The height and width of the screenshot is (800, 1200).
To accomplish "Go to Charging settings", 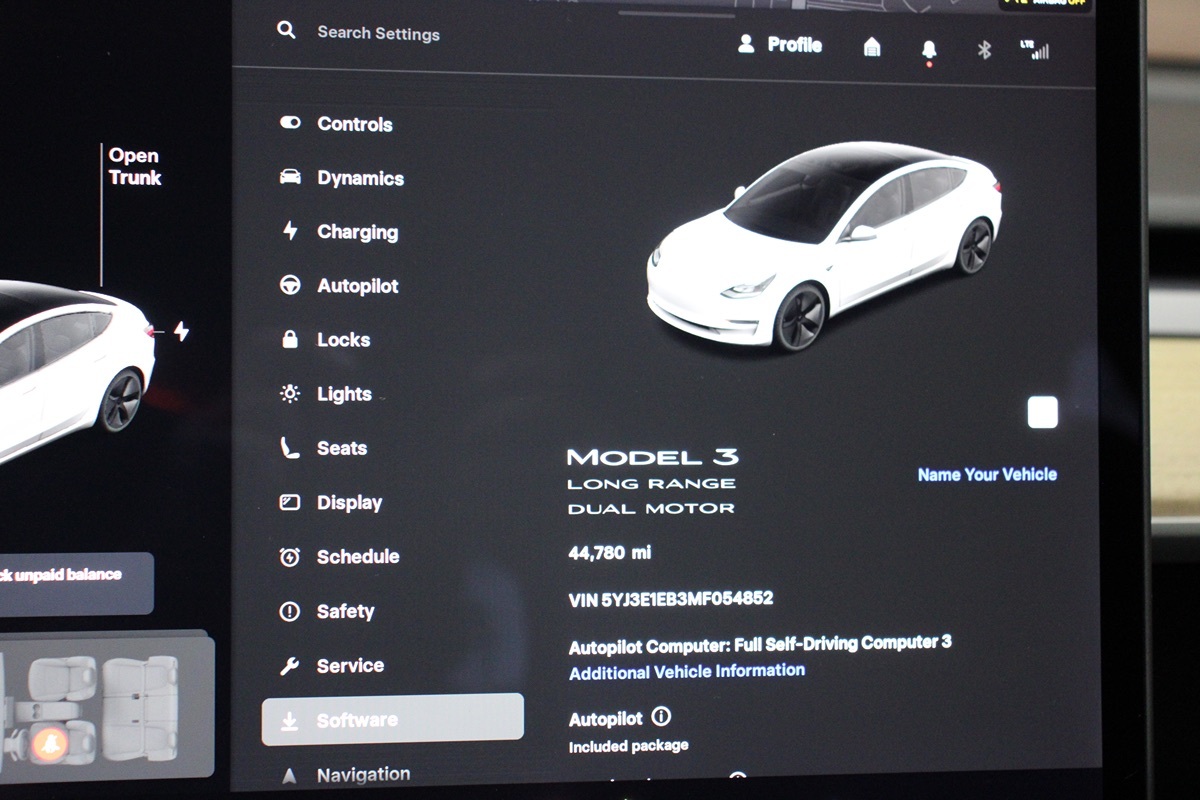I will point(357,232).
